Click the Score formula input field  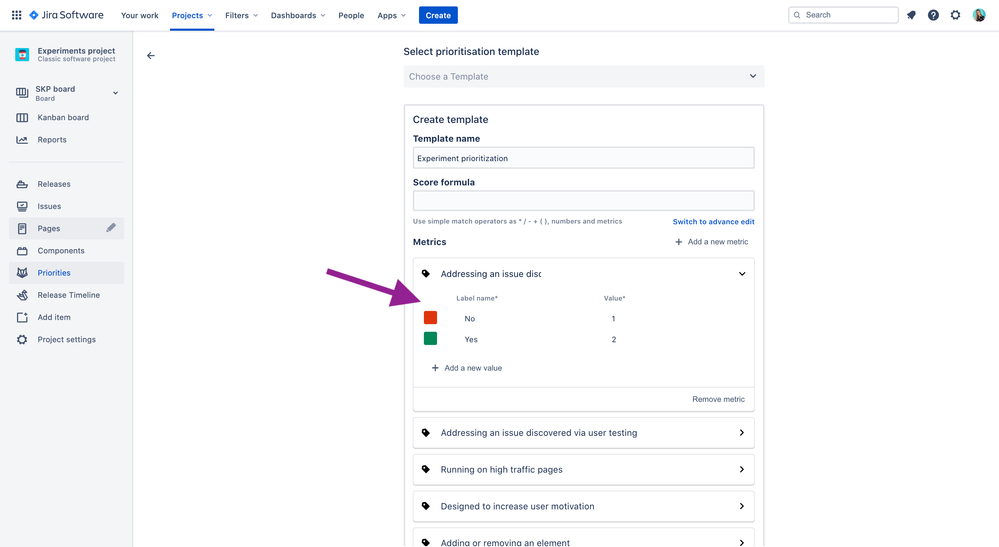[584, 201]
